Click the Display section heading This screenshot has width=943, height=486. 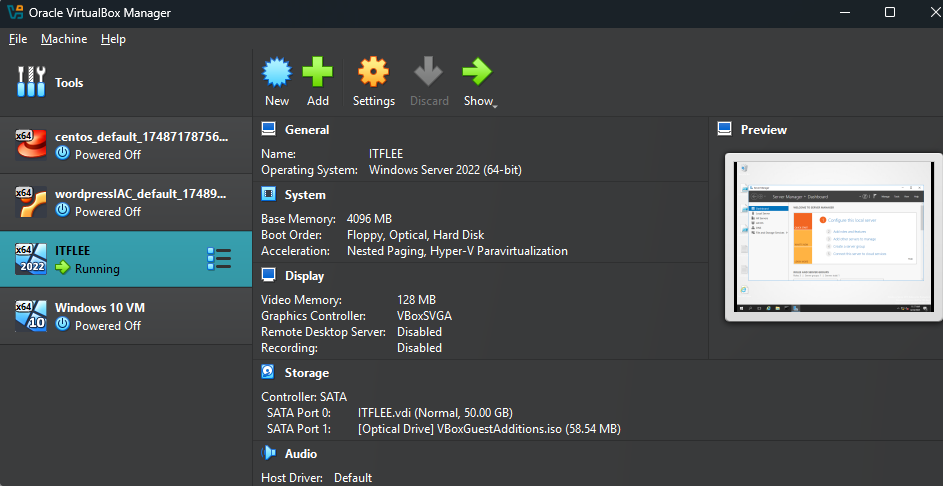(x=304, y=276)
